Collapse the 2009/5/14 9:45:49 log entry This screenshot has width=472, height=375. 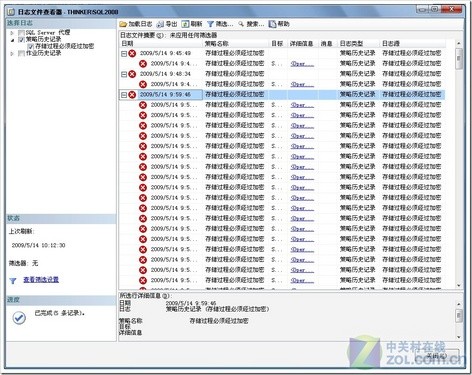click(x=124, y=54)
